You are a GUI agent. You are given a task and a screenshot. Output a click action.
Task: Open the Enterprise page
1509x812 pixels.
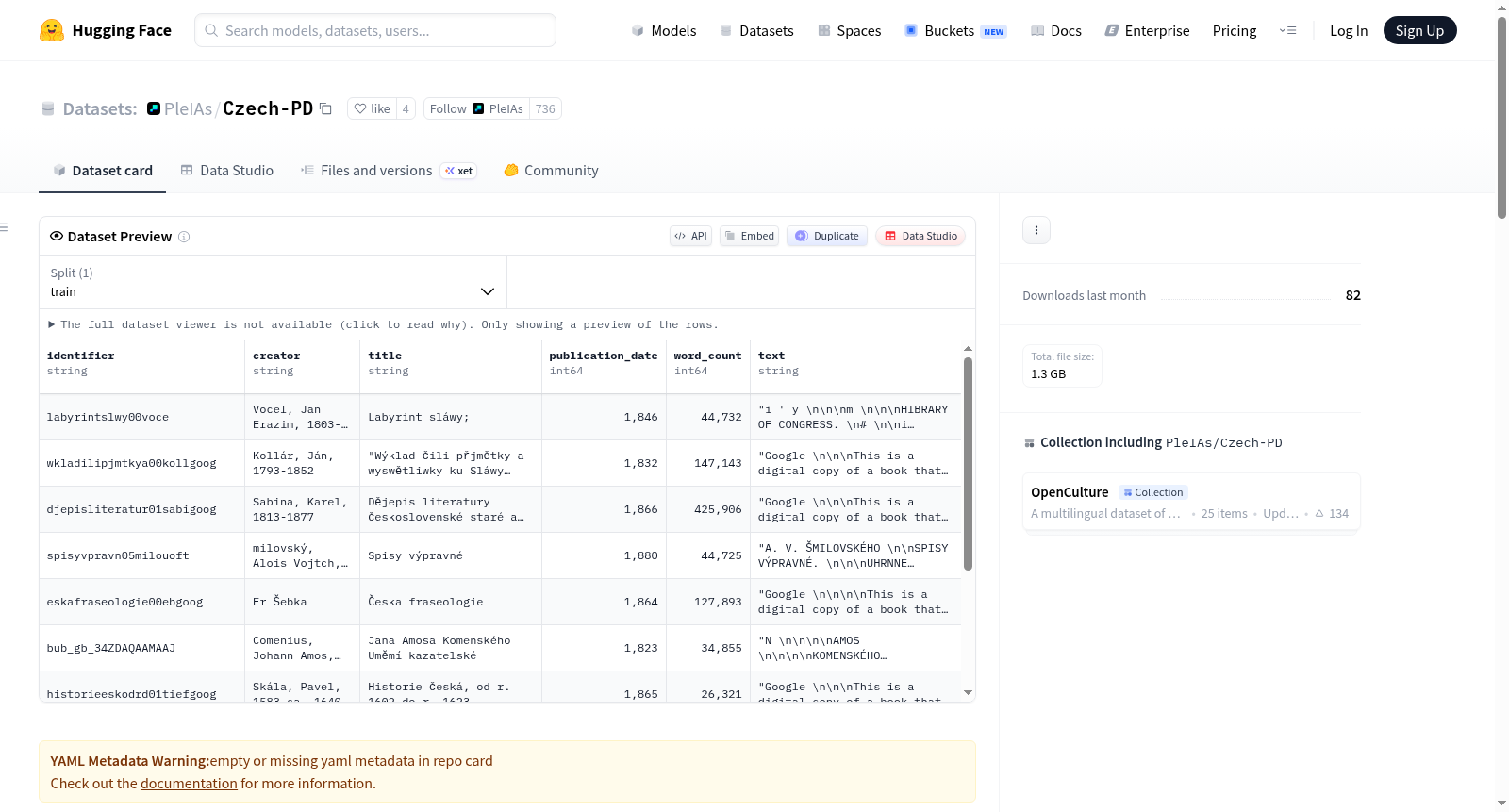coord(1147,30)
